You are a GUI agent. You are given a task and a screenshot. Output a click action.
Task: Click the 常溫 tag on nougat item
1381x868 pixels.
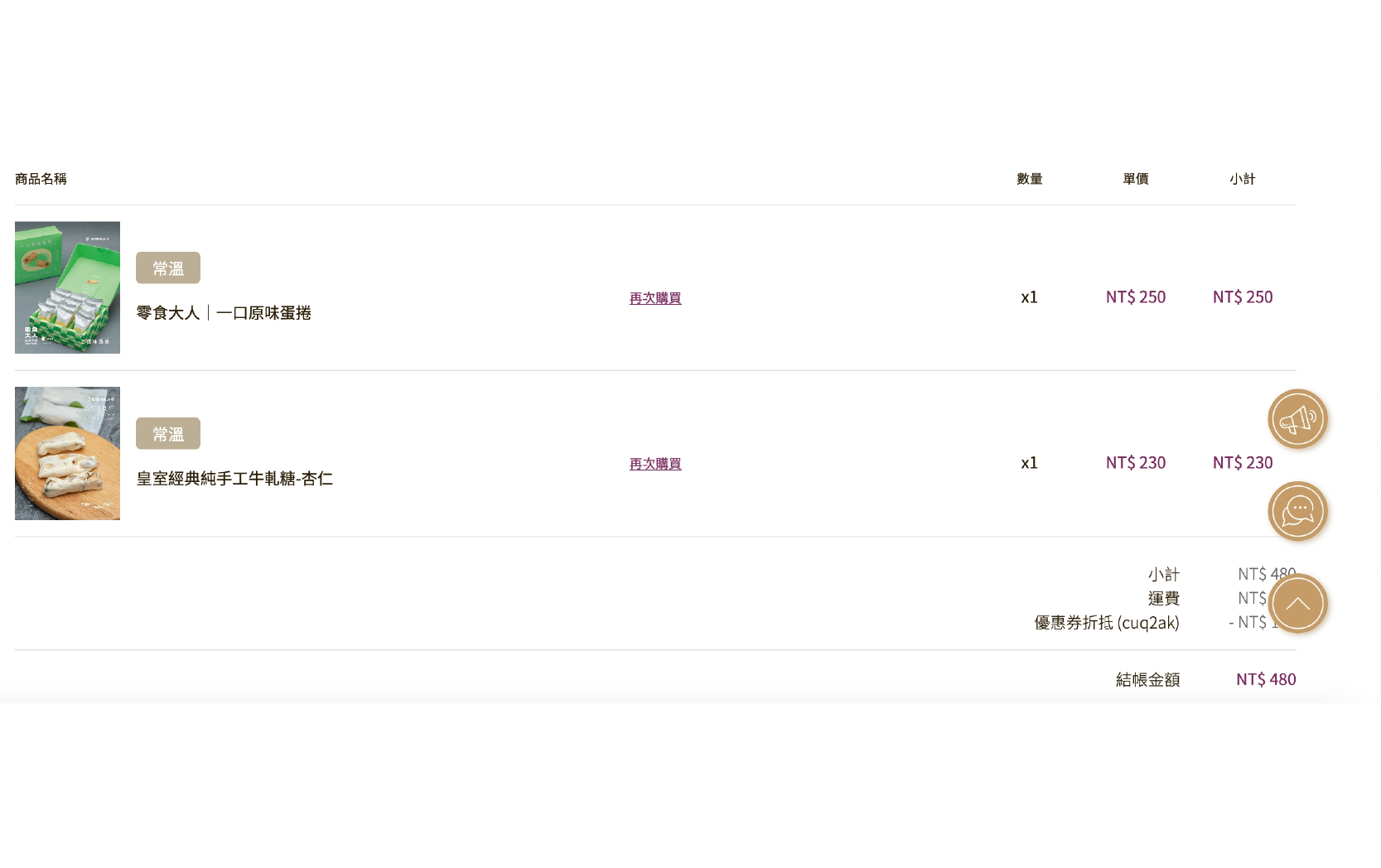point(168,433)
